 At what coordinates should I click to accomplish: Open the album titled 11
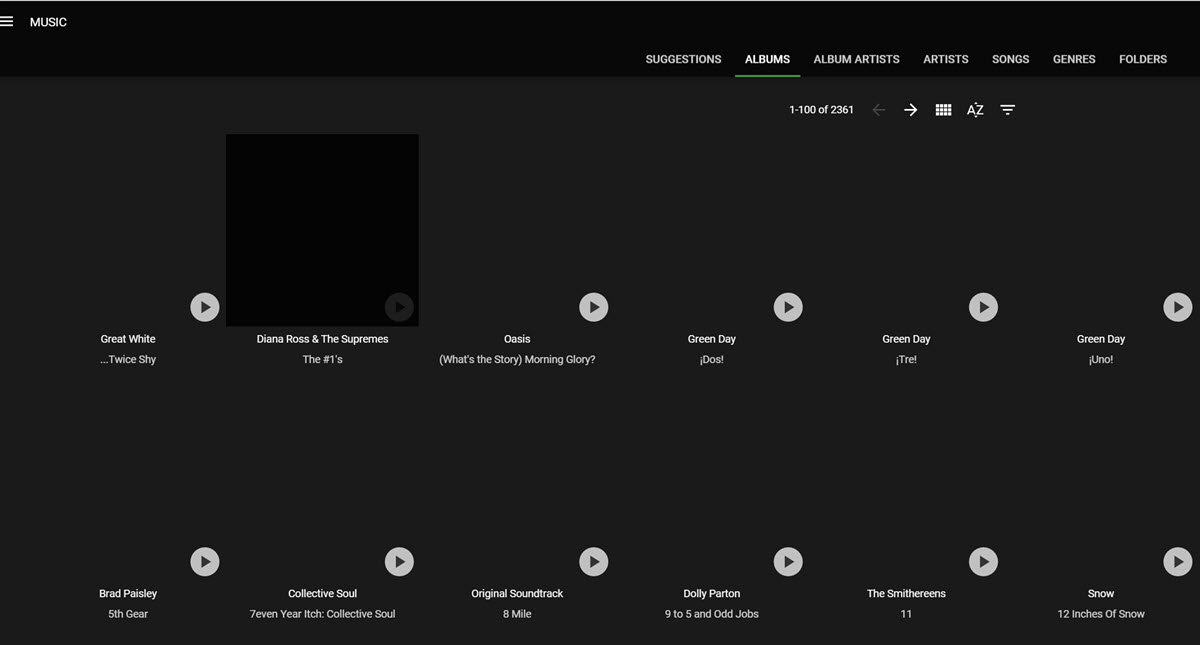[x=906, y=614]
